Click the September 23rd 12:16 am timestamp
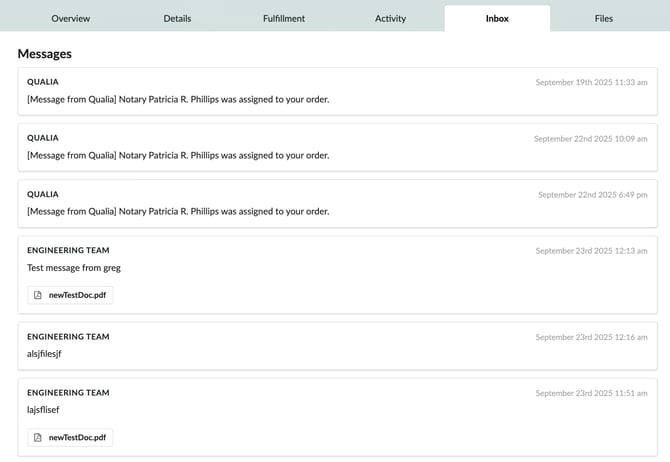Image resolution: width=670 pixels, height=462 pixels. pyautogui.click(x=591, y=337)
